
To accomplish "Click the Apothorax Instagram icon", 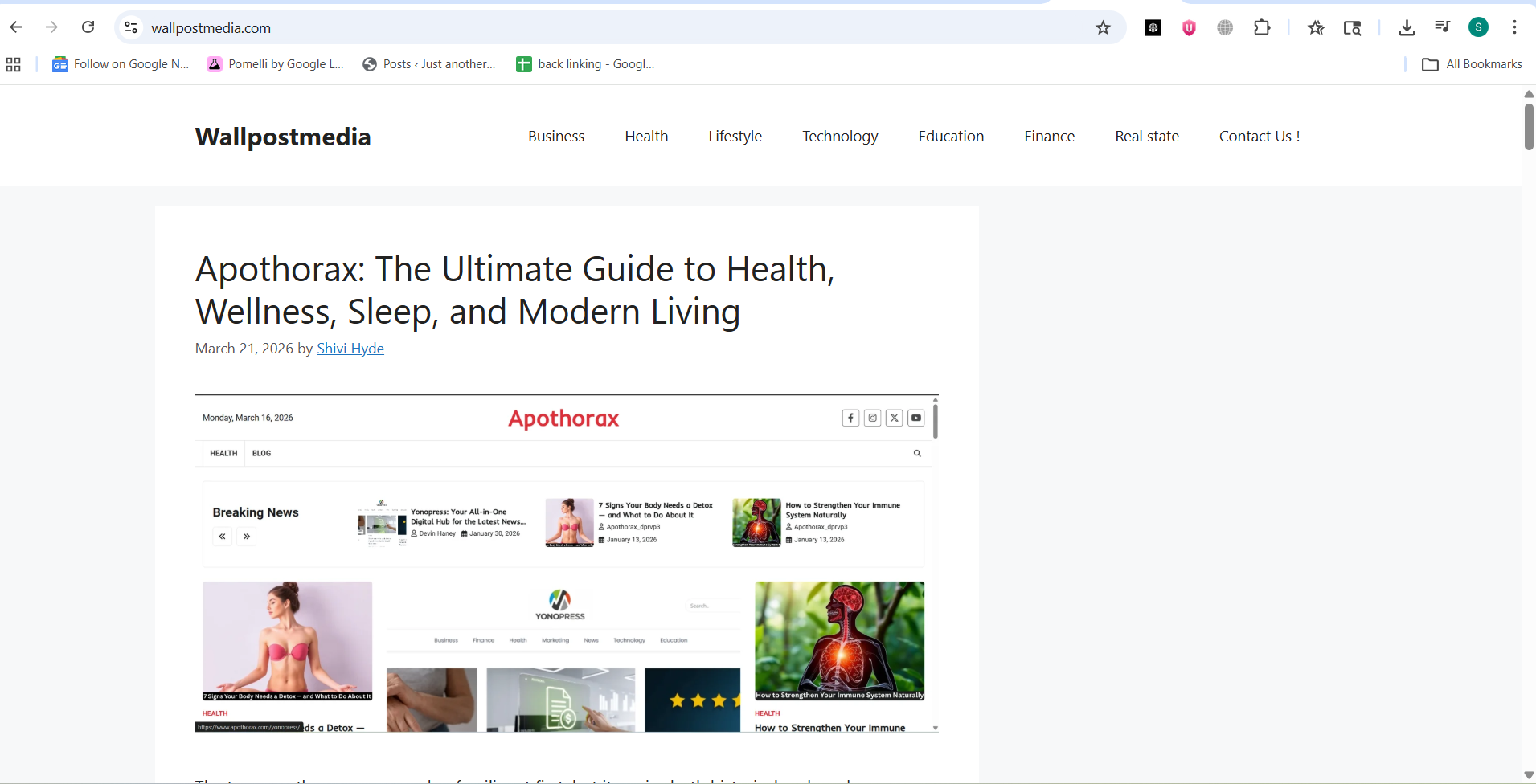I will pos(872,418).
